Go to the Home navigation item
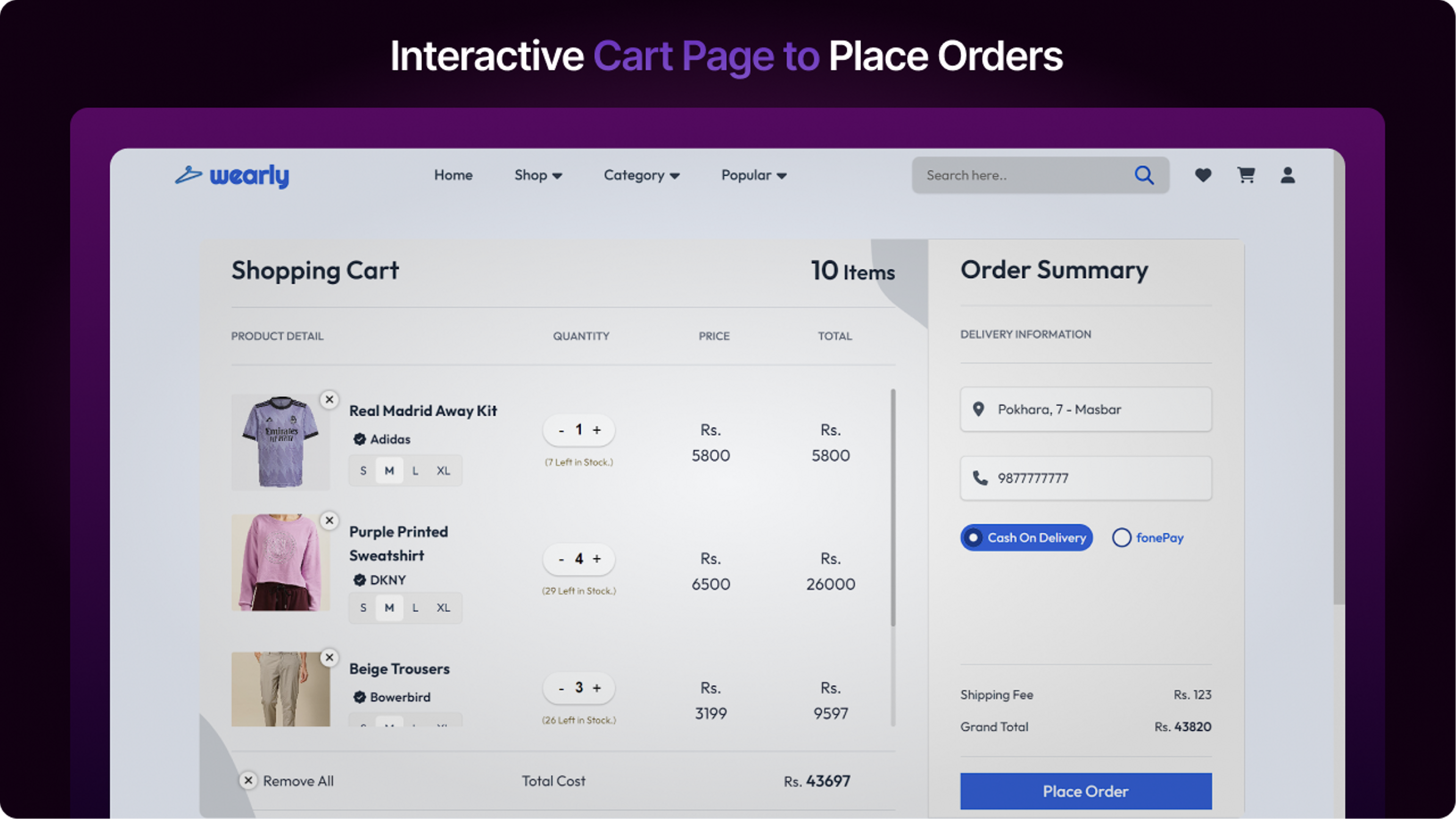This screenshot has height=819, width=1456. pyautogui.click(x=453, y=175)
